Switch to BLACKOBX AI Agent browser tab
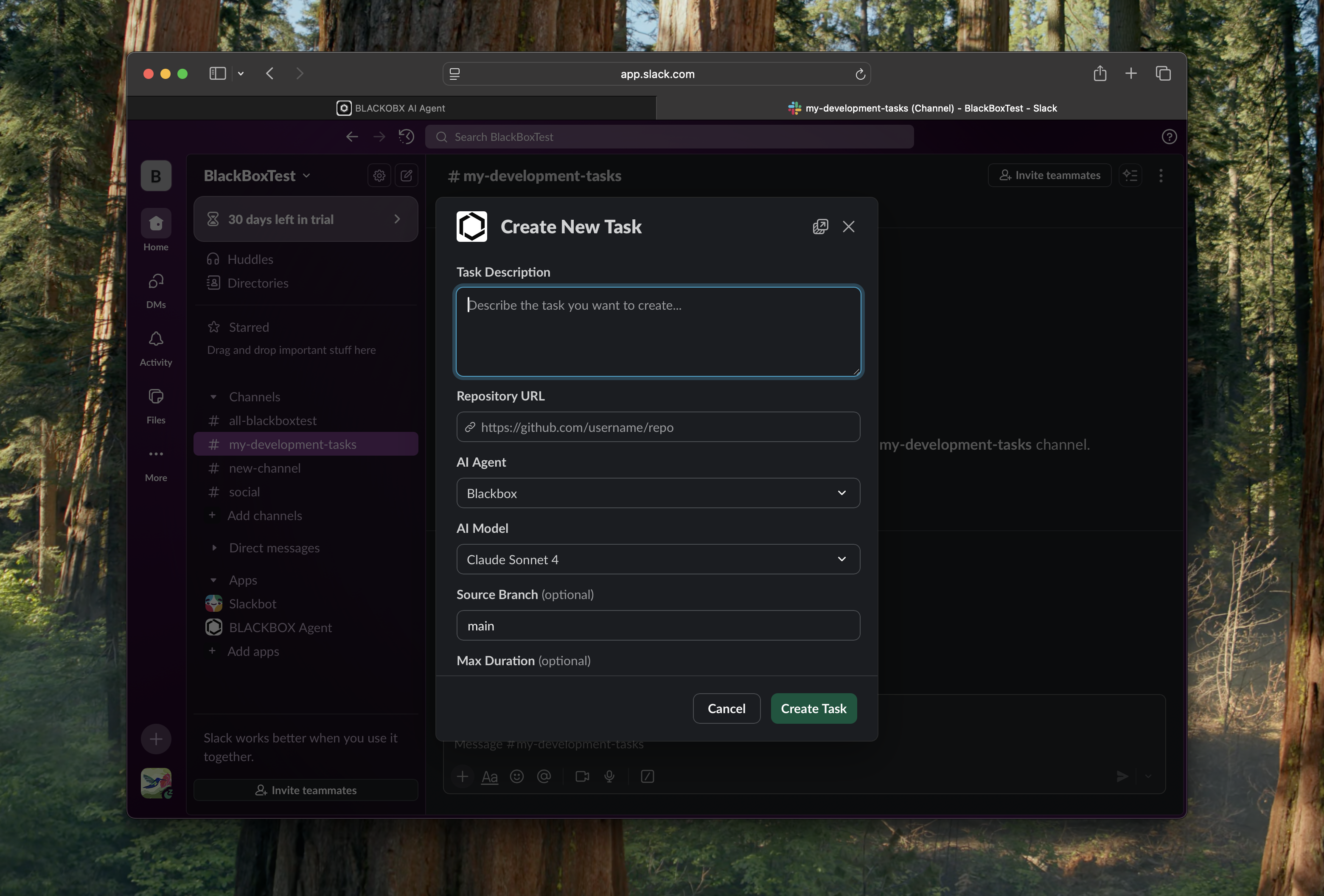1324x896 pixels. pos(391,108)
